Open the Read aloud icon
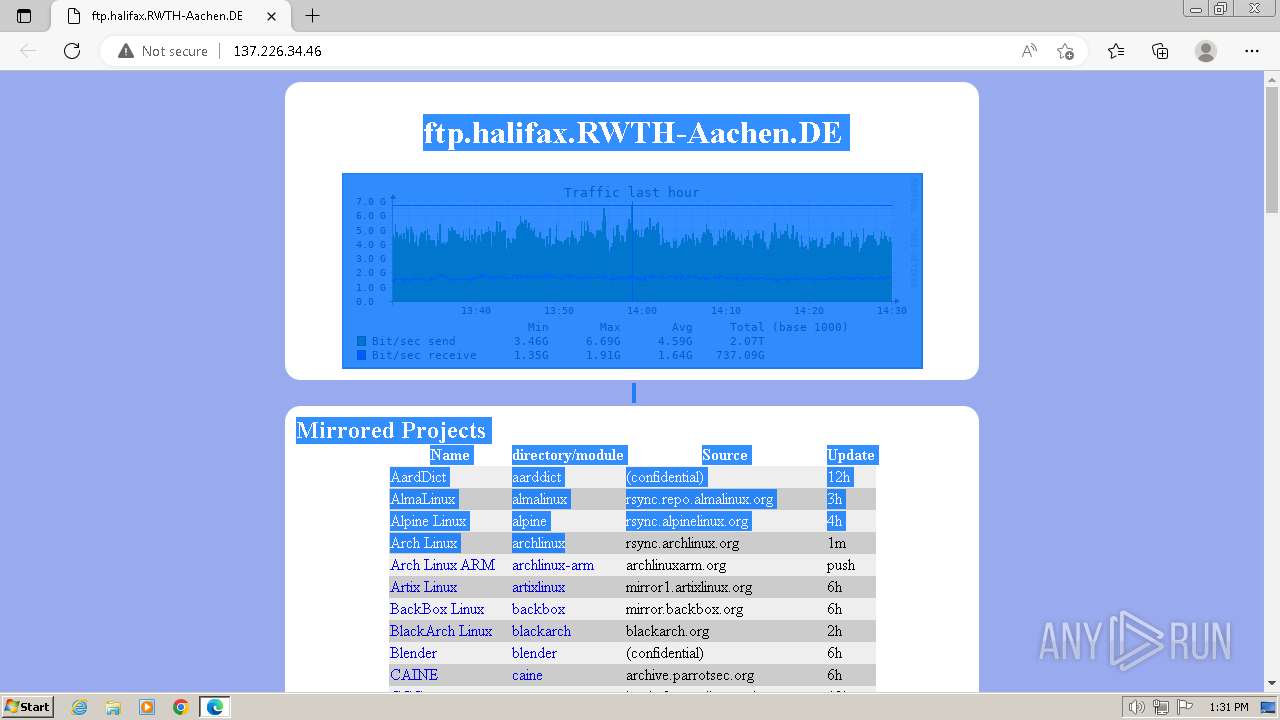1280x720 pixels. [x=1029, y=51]
